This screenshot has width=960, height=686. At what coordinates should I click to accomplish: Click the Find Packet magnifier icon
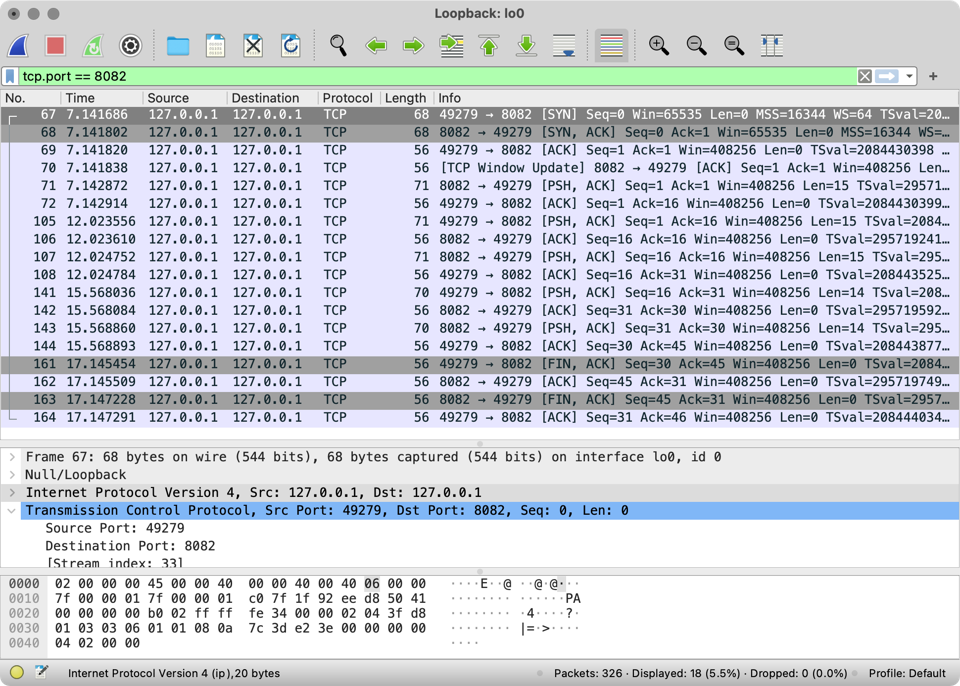(338, 45)
